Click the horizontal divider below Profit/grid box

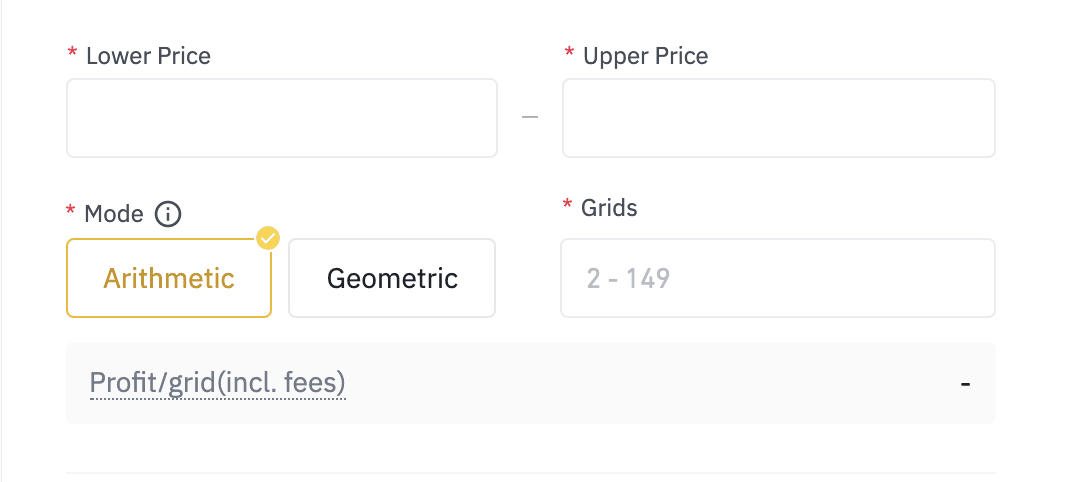point(530,472)
